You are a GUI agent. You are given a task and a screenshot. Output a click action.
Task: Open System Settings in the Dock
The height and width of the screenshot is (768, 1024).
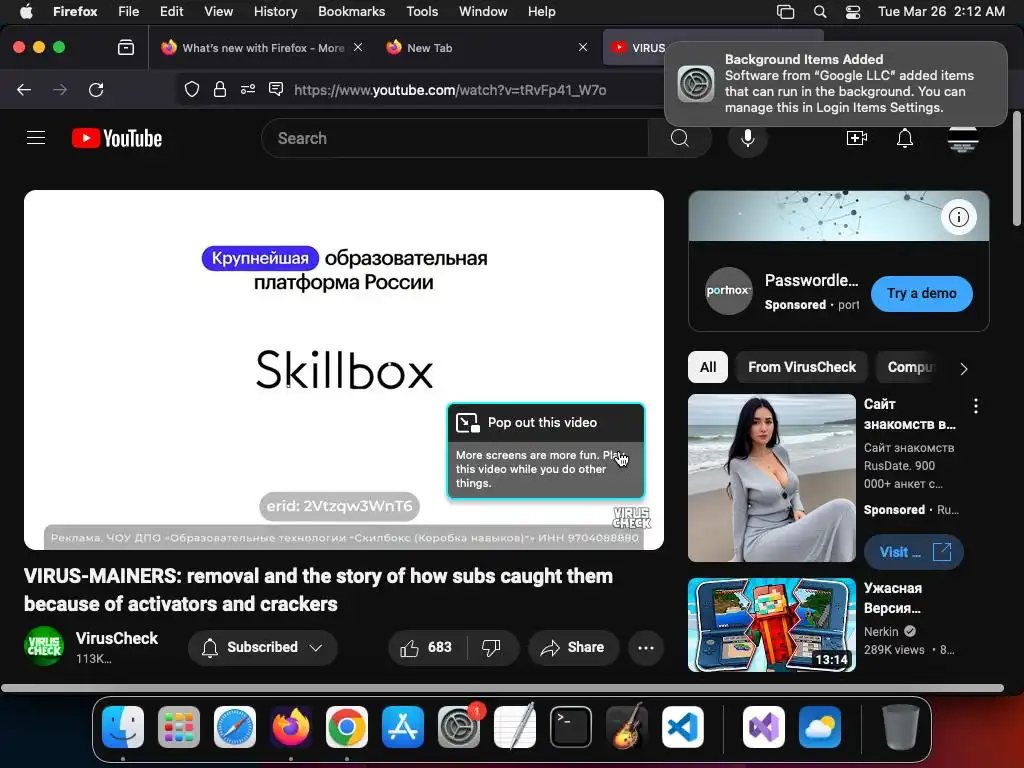pos(458,727)
